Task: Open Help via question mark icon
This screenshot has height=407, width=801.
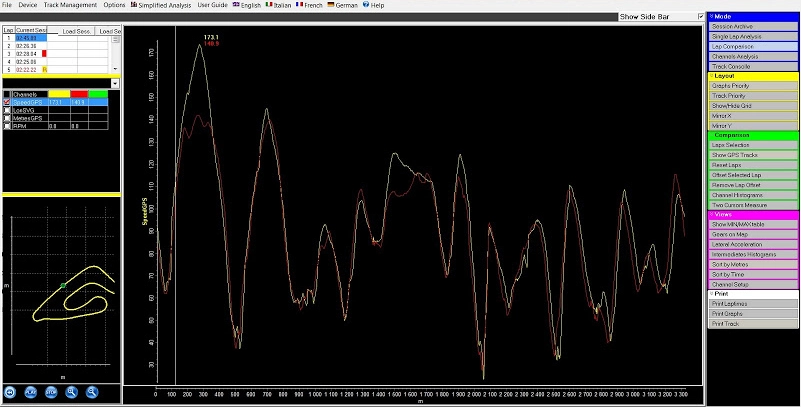Action: (x=366, y=5)
